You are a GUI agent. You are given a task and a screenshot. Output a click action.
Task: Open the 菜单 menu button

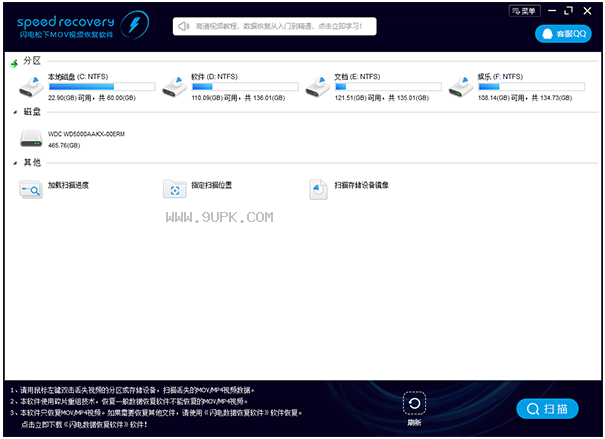tap(524, 11)
